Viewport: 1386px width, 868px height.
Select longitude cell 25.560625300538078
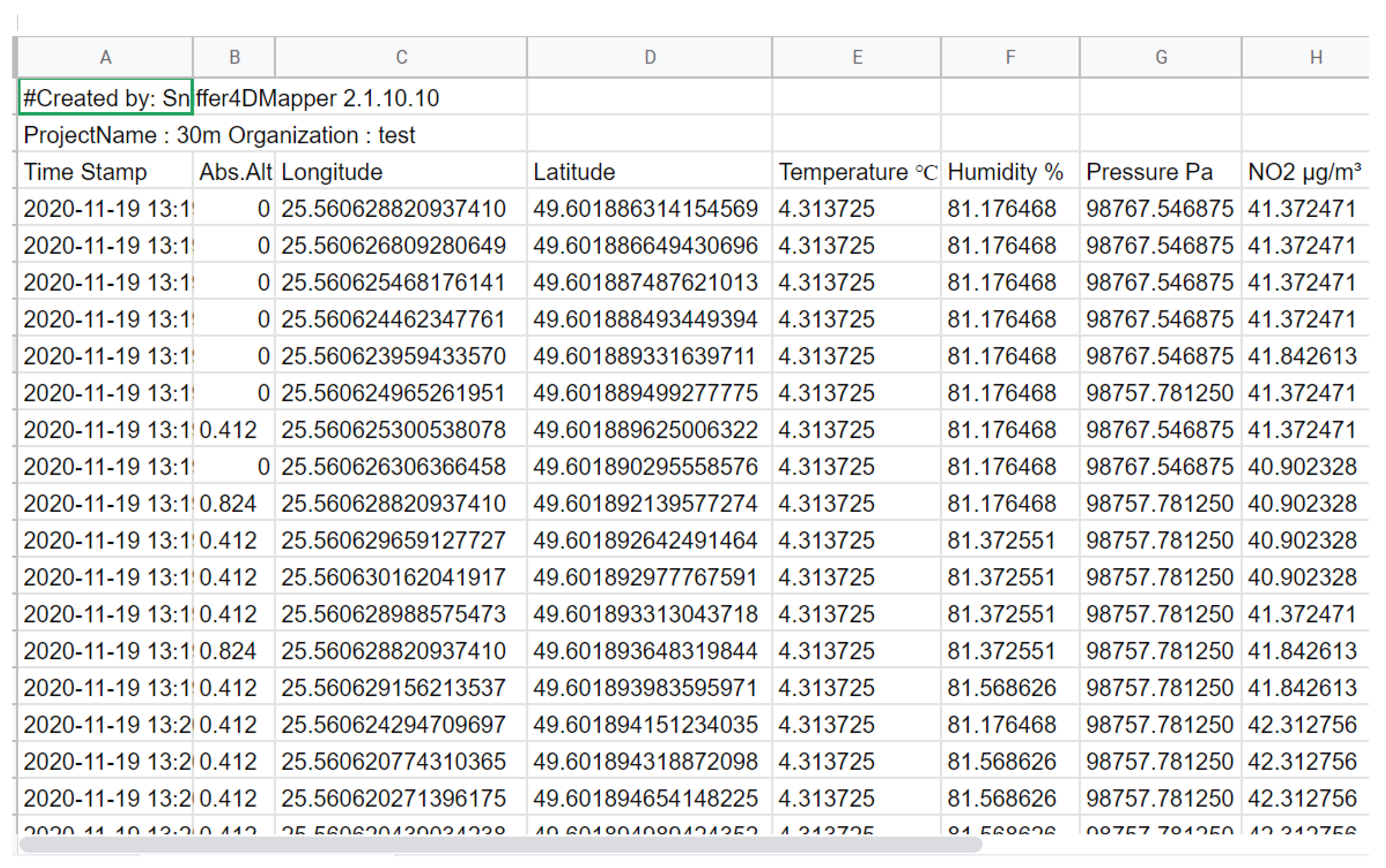click(401, 429)
